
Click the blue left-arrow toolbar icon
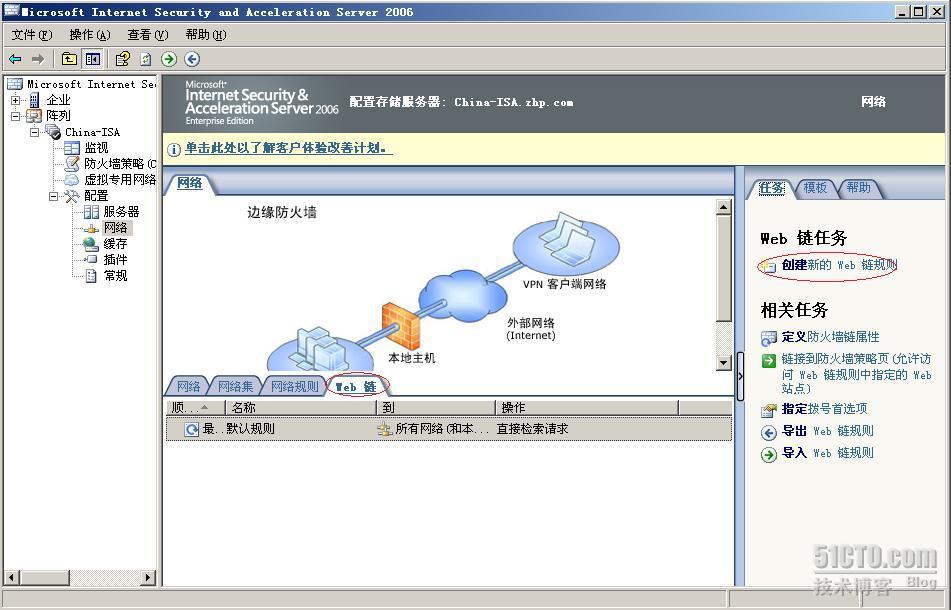coord(192,59)
